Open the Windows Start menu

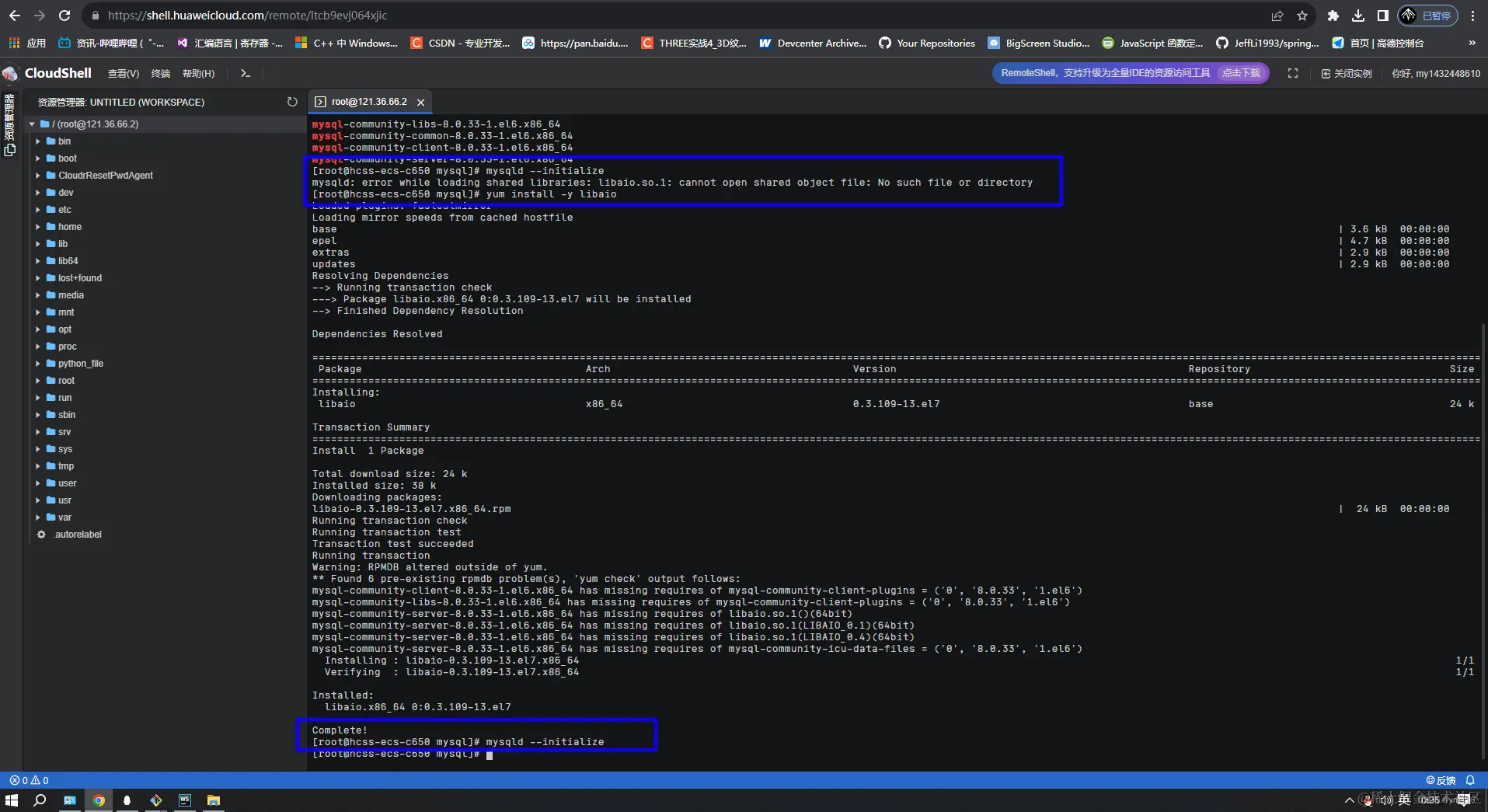point(12,800)
